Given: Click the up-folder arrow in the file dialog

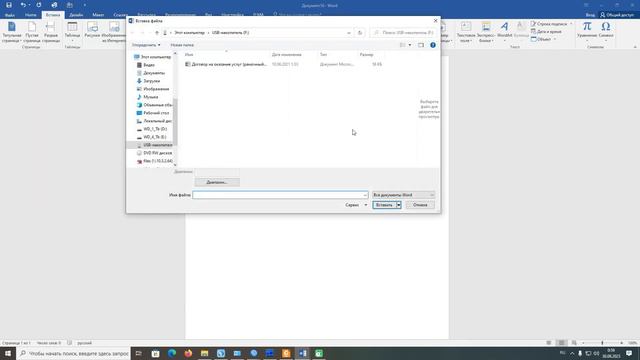Looking at the screenshot, I should pyautogui.click(x=157, y=33).
